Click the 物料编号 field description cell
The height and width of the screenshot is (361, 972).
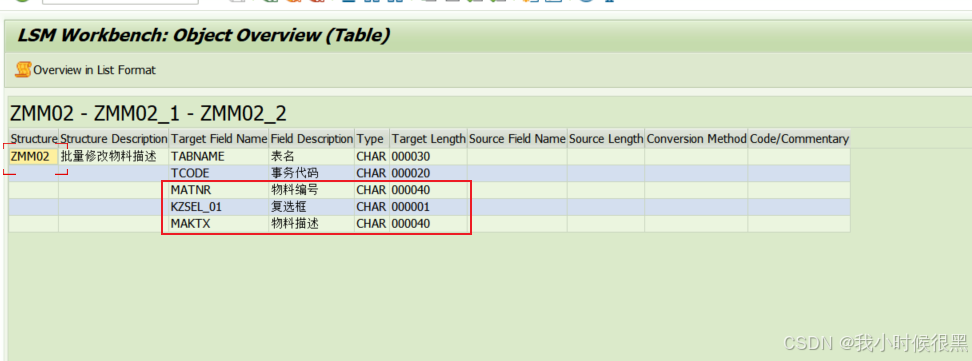[312, 190]
